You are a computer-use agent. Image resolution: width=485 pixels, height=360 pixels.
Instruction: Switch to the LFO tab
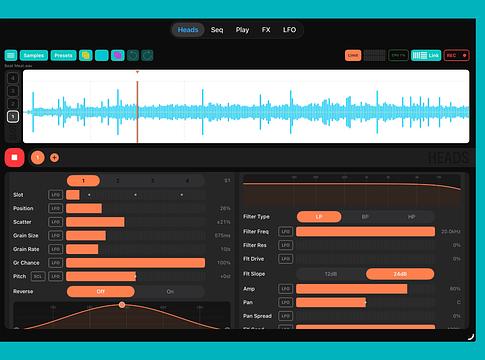[289, 30]
